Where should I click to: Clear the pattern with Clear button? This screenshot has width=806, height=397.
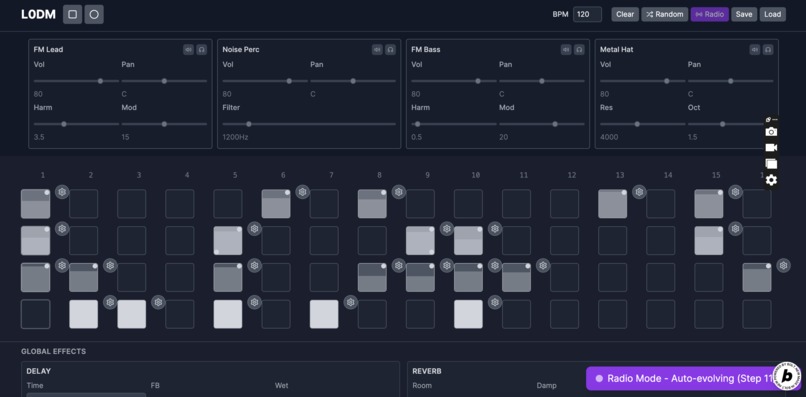[625, 14]
